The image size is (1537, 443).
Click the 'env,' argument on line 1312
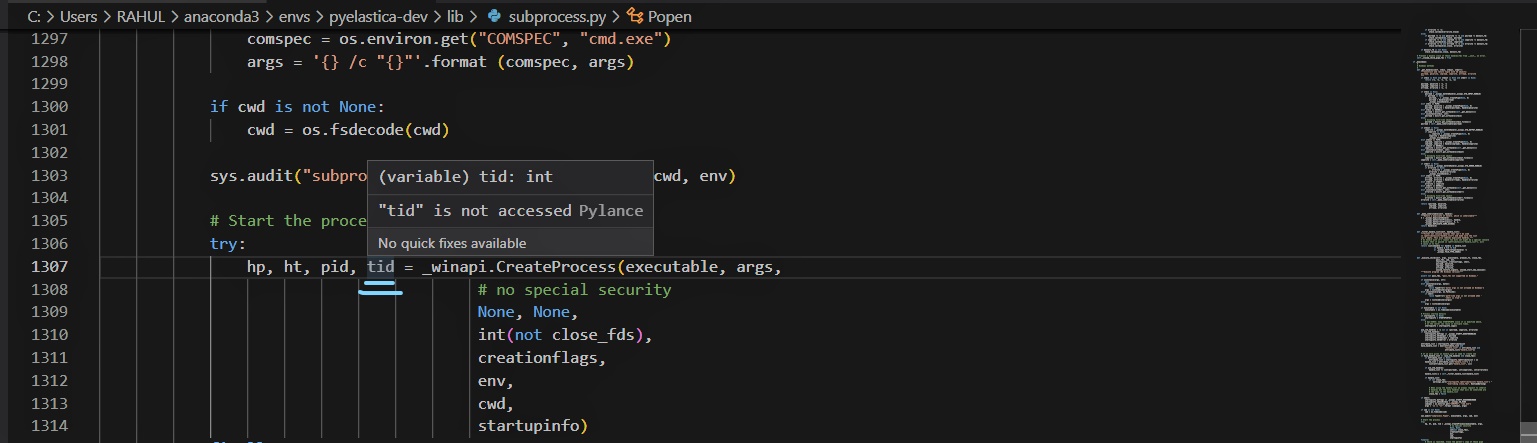coord(496,381)
